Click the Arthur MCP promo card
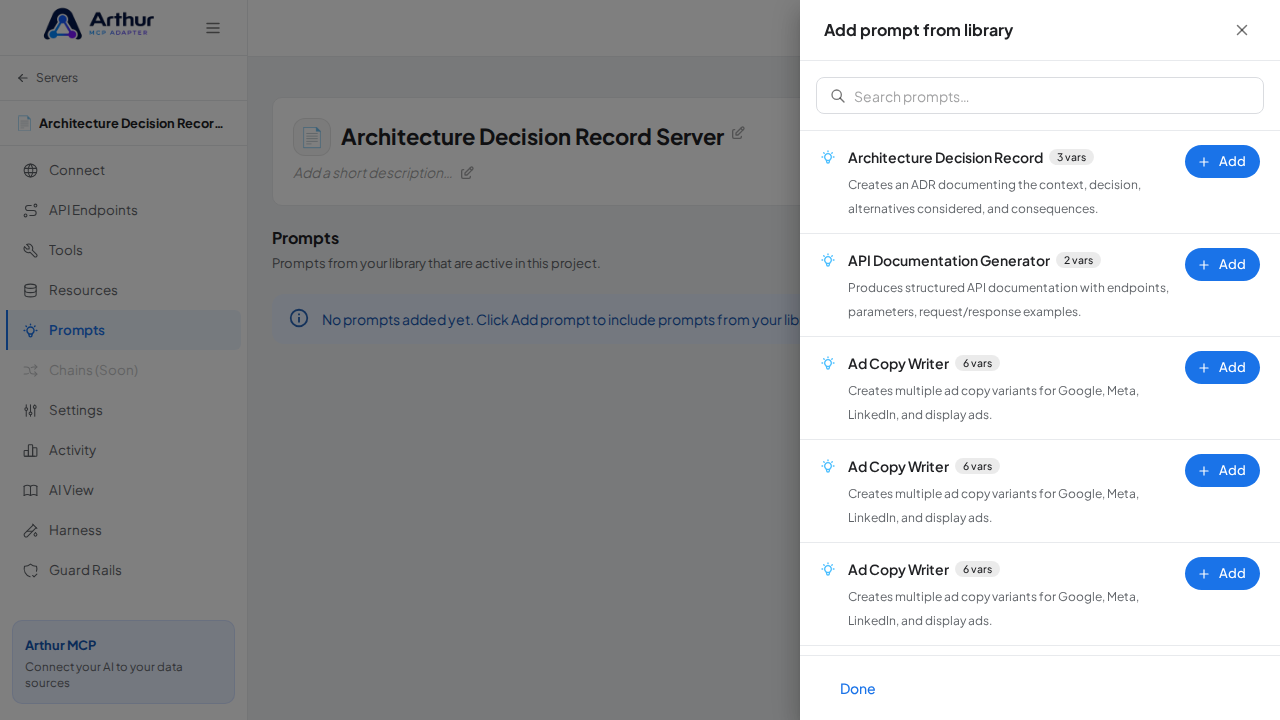This screenshot has height=720, width=1280. coord(123,662)
